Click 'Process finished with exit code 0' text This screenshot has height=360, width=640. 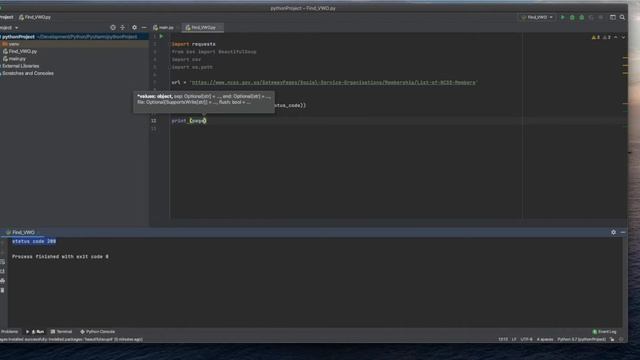tap(60, 257)
